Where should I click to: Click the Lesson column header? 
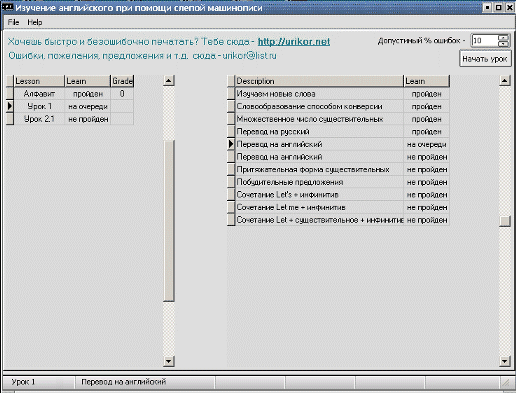click(x=39, y=81)
